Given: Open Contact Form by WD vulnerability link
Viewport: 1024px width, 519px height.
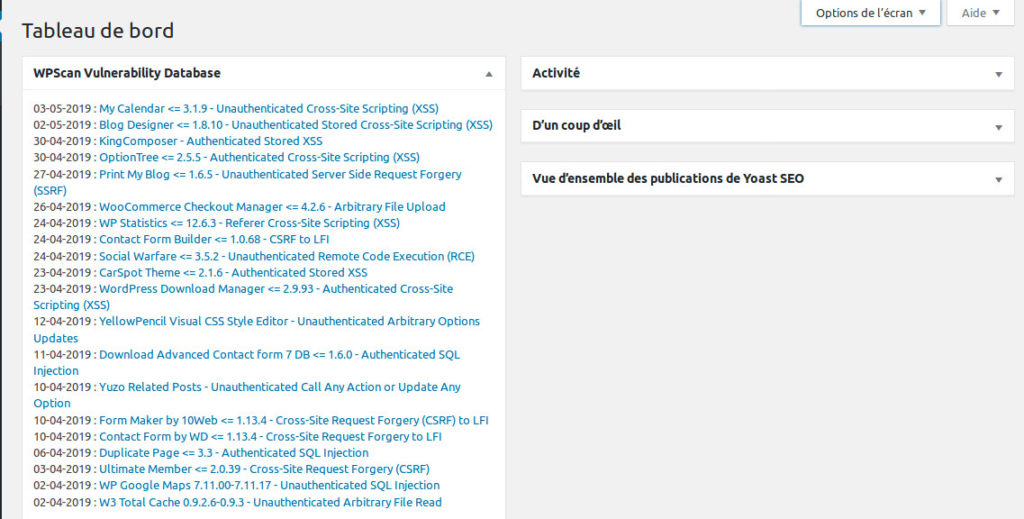Looking at the screenshot, I should pyautogui.click(x=270, y=437).
